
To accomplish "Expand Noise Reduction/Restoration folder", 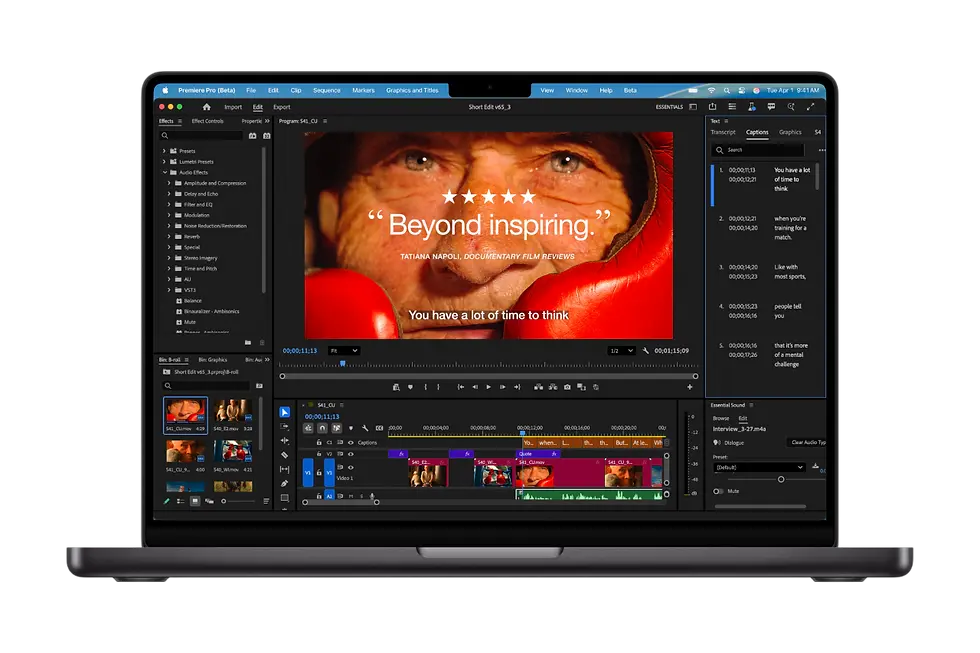I will click(169, 226).
